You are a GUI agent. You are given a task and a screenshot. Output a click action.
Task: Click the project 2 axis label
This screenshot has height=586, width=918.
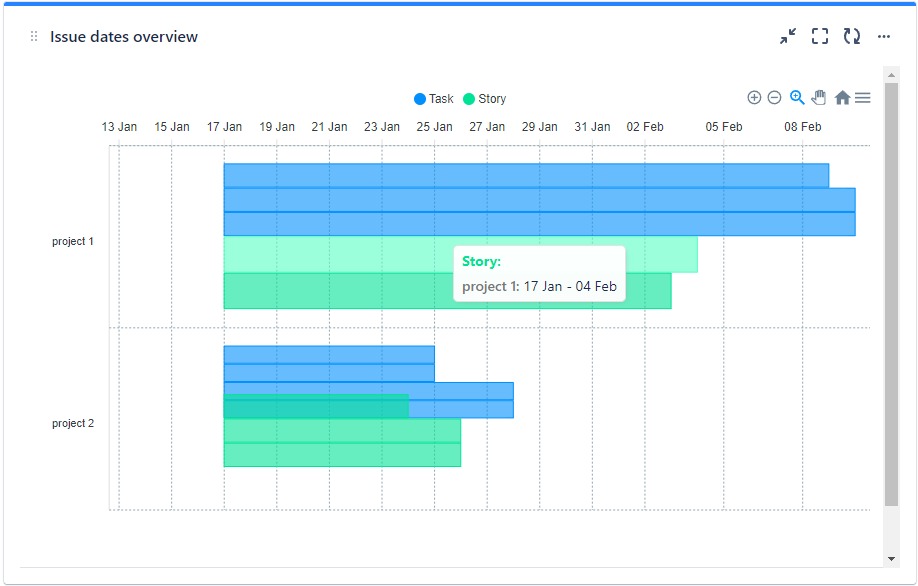73,423
